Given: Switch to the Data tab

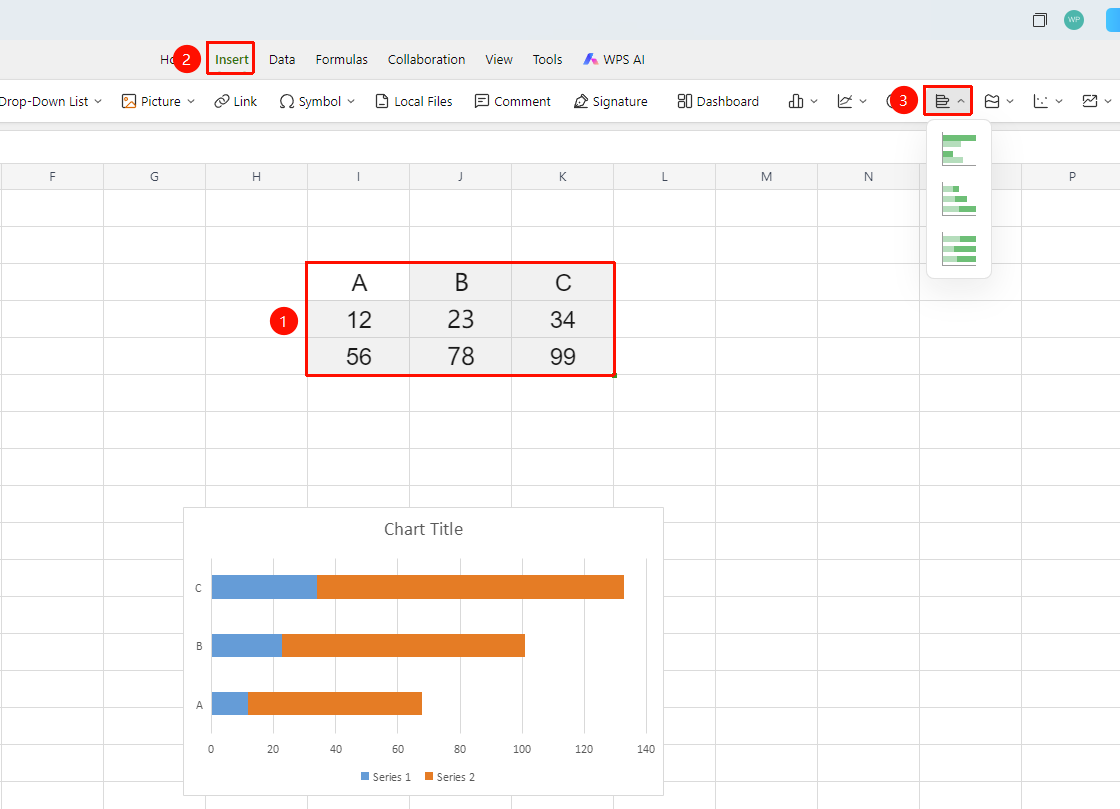Looking at the screenshot, I should [282, 59].
